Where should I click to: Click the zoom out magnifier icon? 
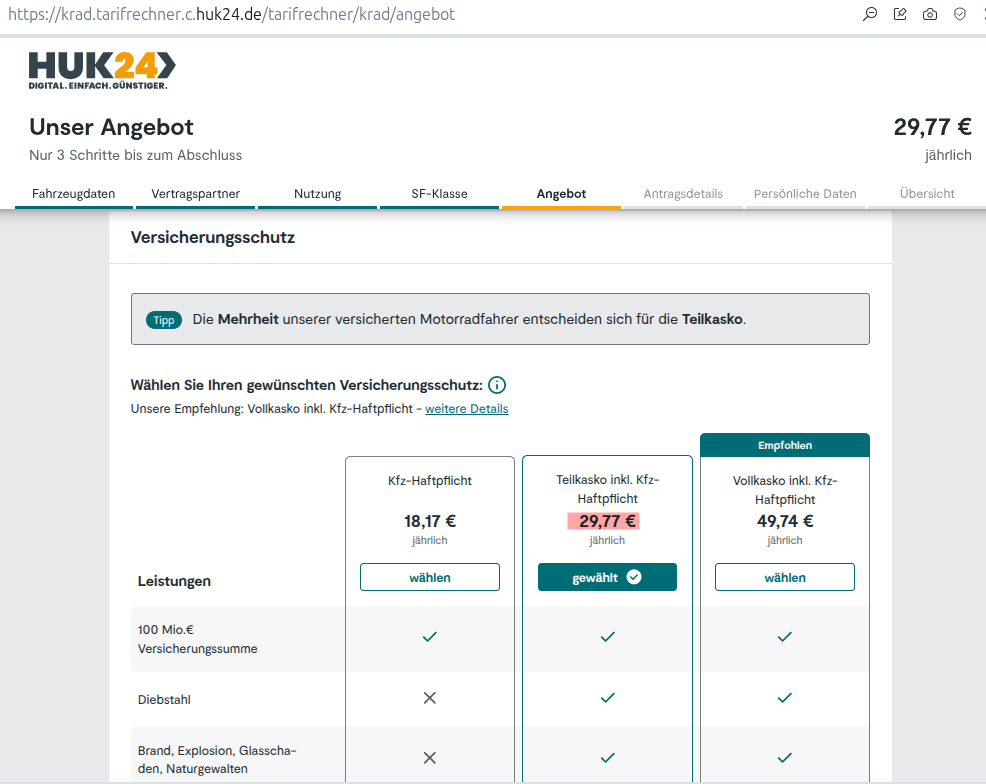click(x=870, y=14)
